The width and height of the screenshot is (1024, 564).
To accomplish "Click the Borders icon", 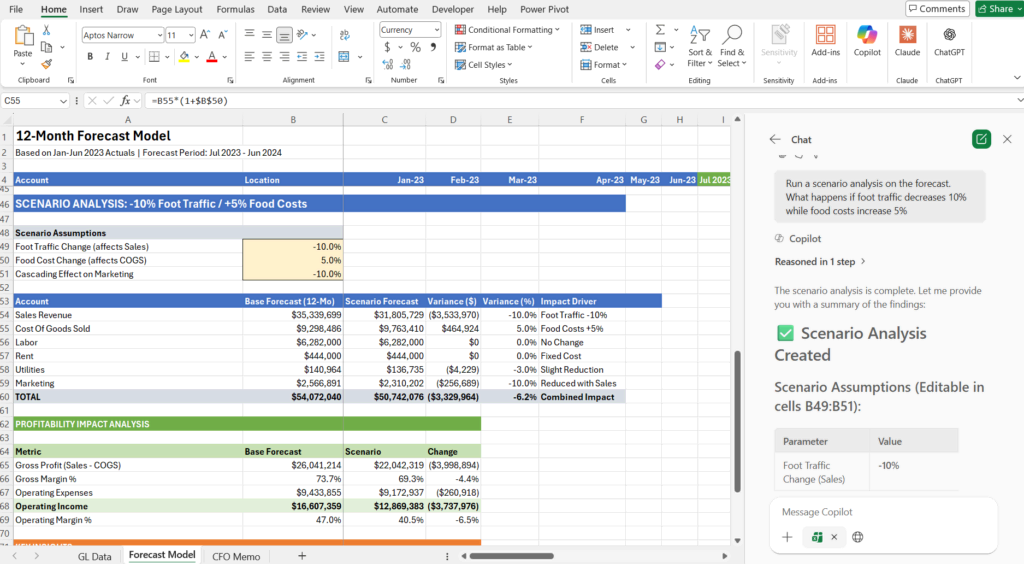I will pyautogui.click(x=154, y=57).
